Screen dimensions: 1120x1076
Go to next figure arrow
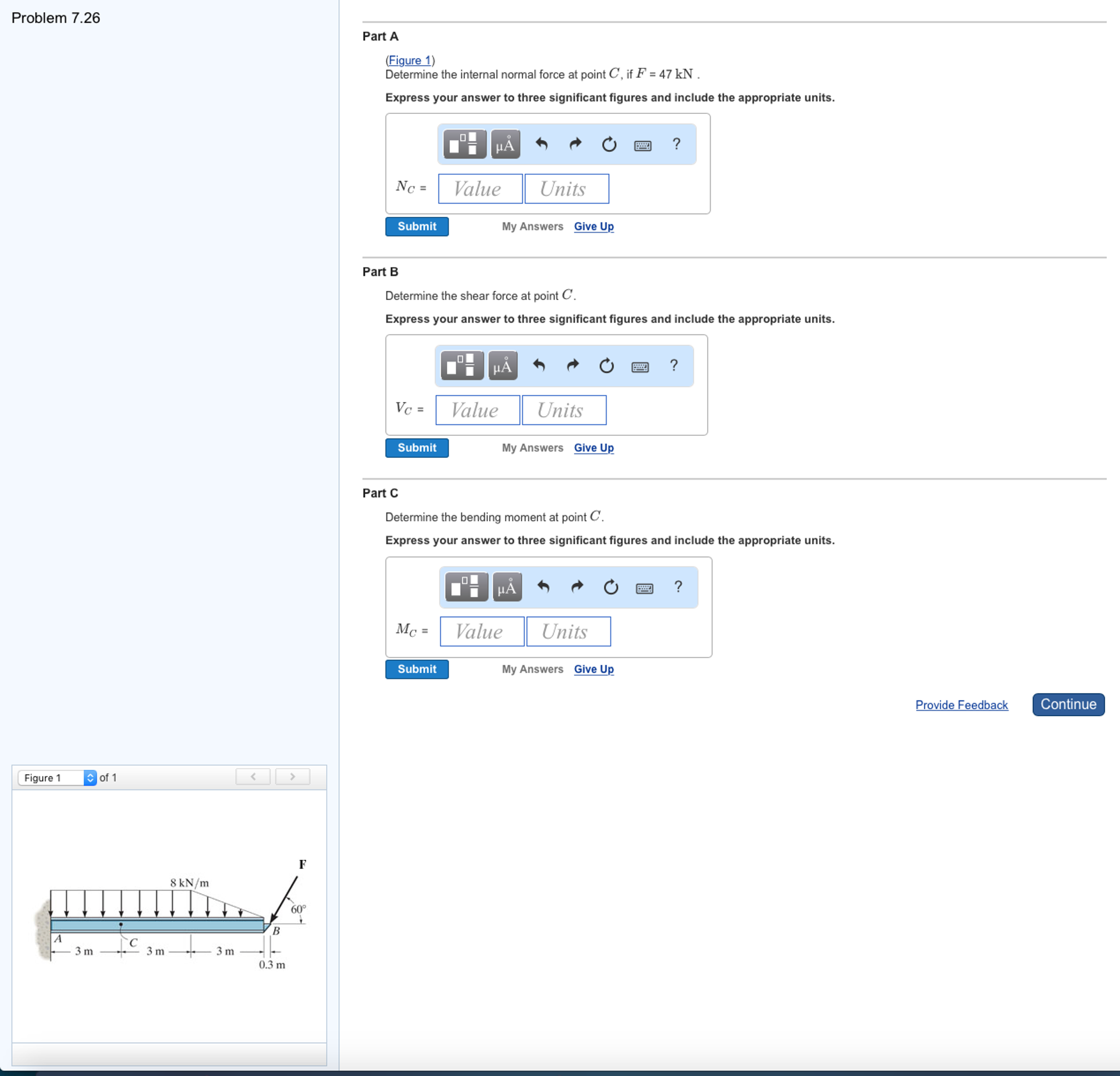(292, 776)
